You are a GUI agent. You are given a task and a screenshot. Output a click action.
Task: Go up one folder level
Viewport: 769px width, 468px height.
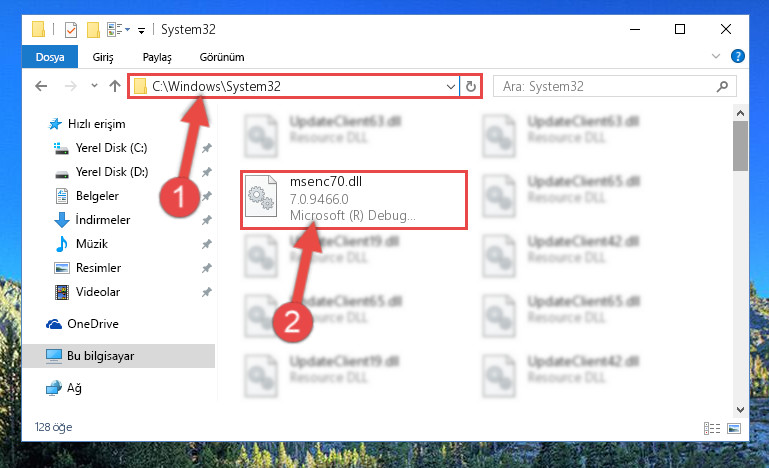tap(115, 86)
